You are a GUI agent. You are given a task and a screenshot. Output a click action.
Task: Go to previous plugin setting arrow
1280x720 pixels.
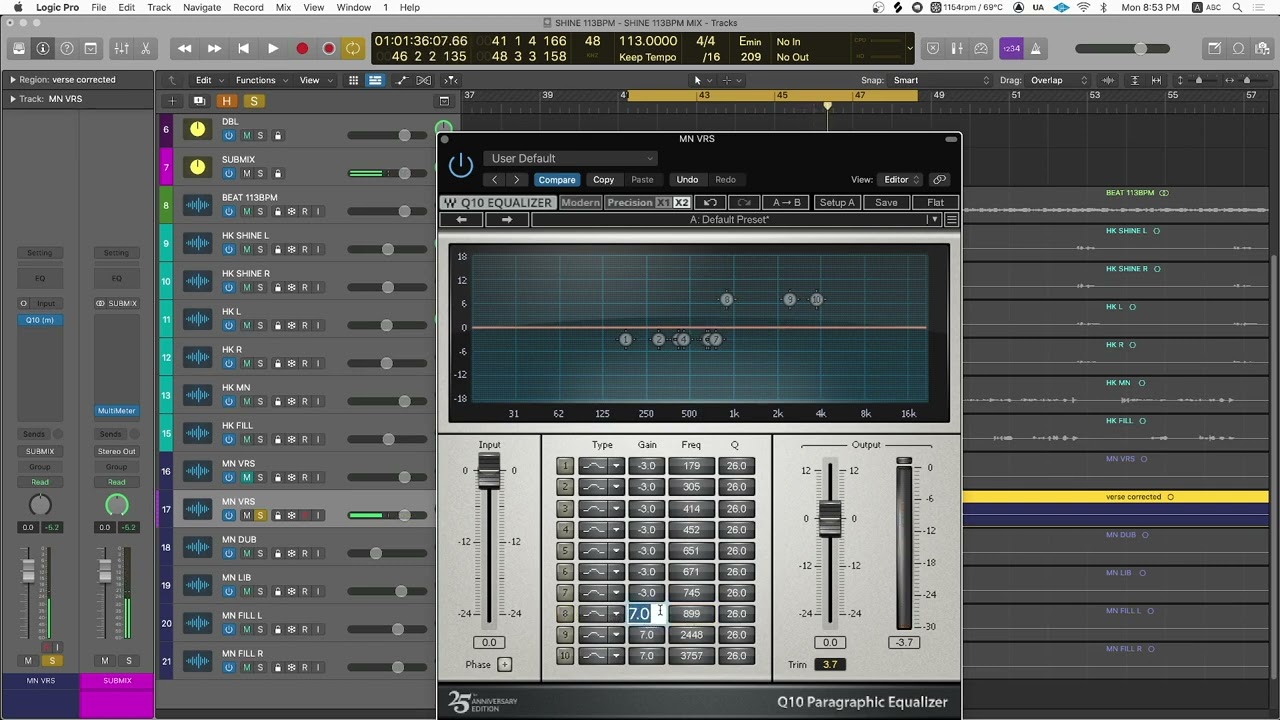click(494, 180)
